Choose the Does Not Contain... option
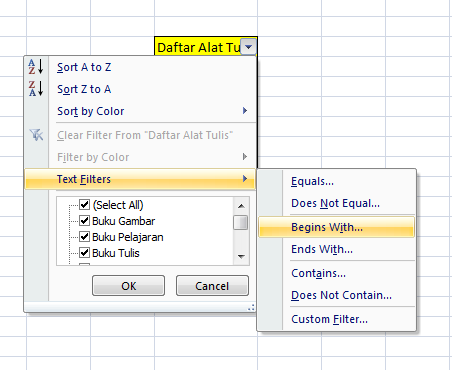Image resolution: width=452 pixels, height=370 pixels. [x=336, y=295]
